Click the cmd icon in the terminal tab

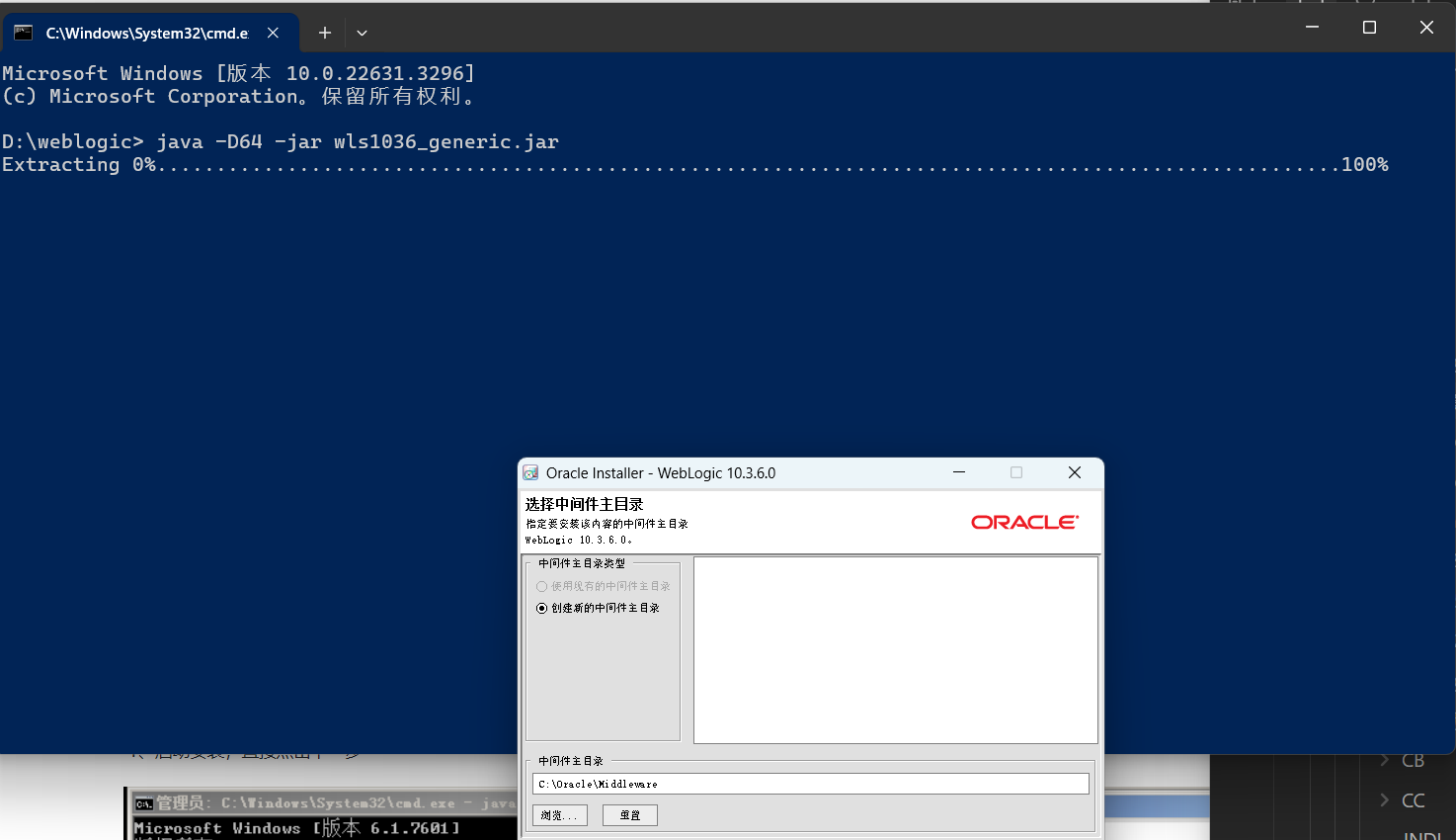pyautogui.click(x=23, y=33)
